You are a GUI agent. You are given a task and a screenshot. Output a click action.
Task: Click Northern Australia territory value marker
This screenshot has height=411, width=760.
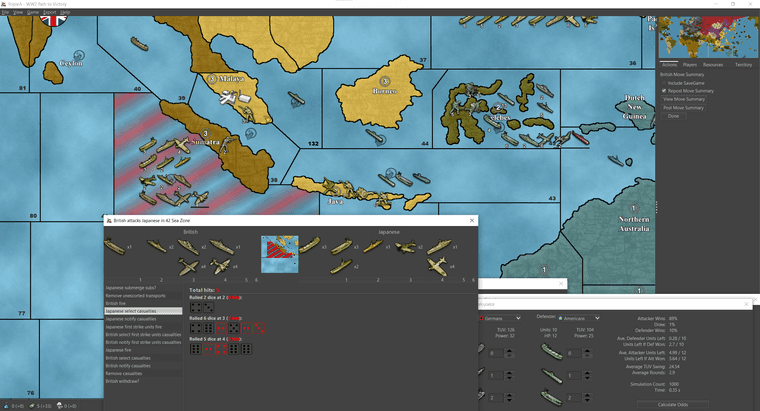point(633,208)
